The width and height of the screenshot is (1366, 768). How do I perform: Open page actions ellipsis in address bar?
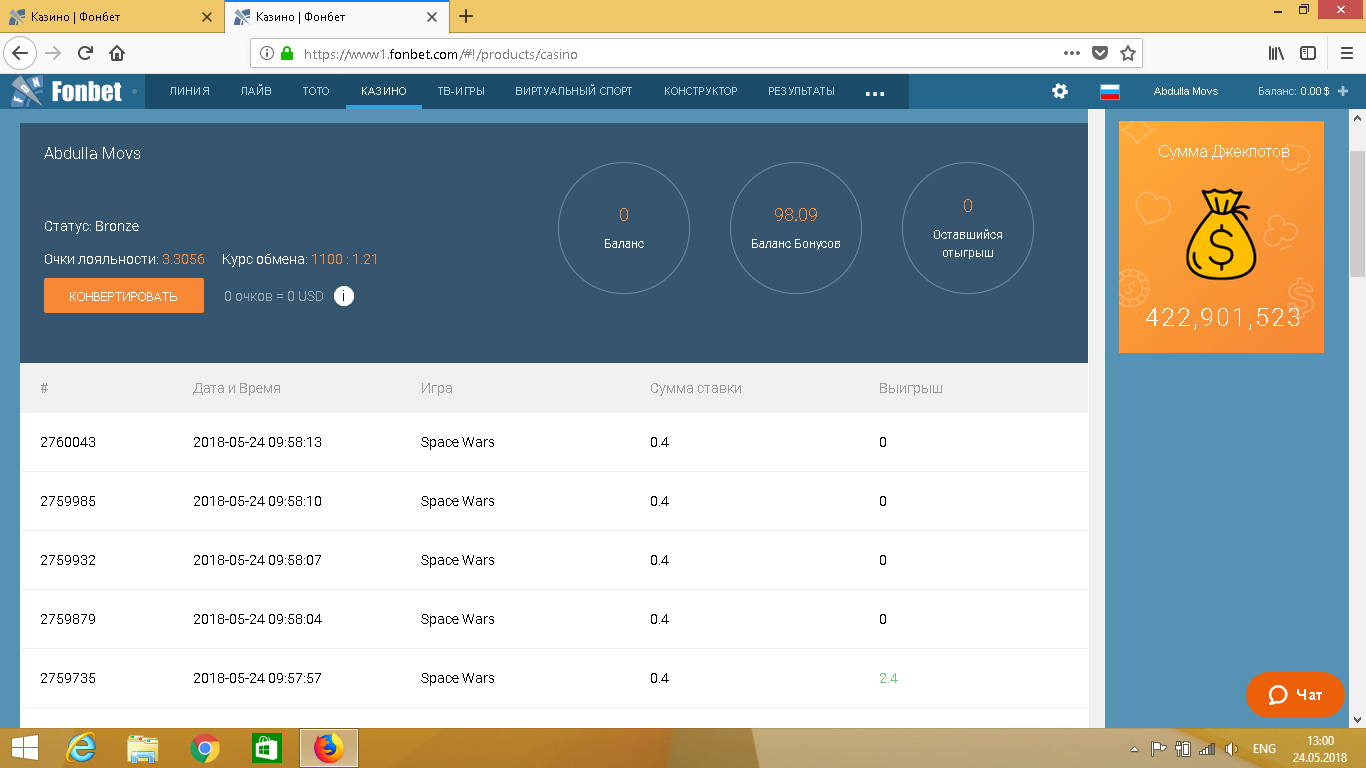pos(1071,54)
